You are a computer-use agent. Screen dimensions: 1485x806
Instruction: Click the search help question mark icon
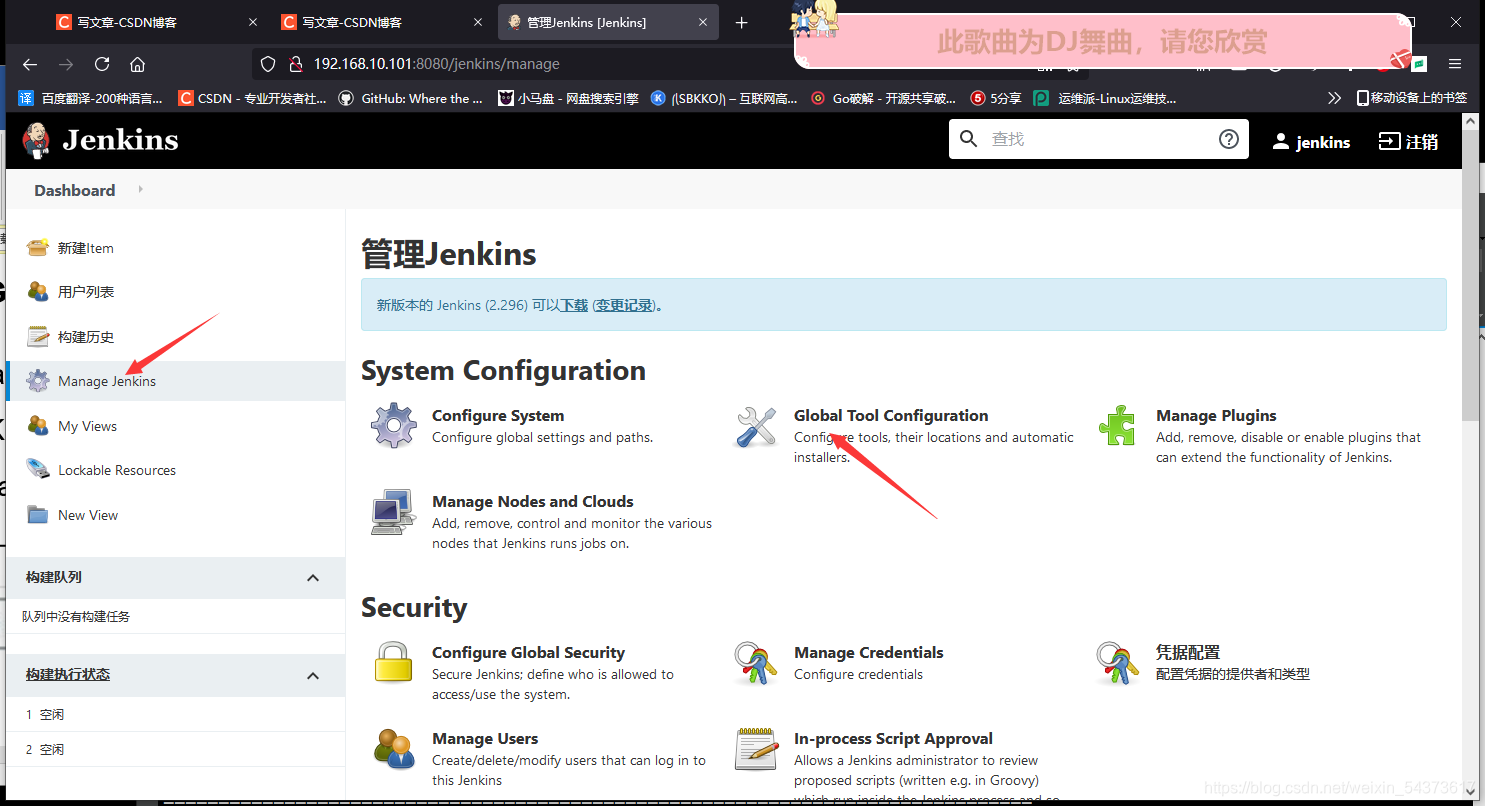(1229, 139)
